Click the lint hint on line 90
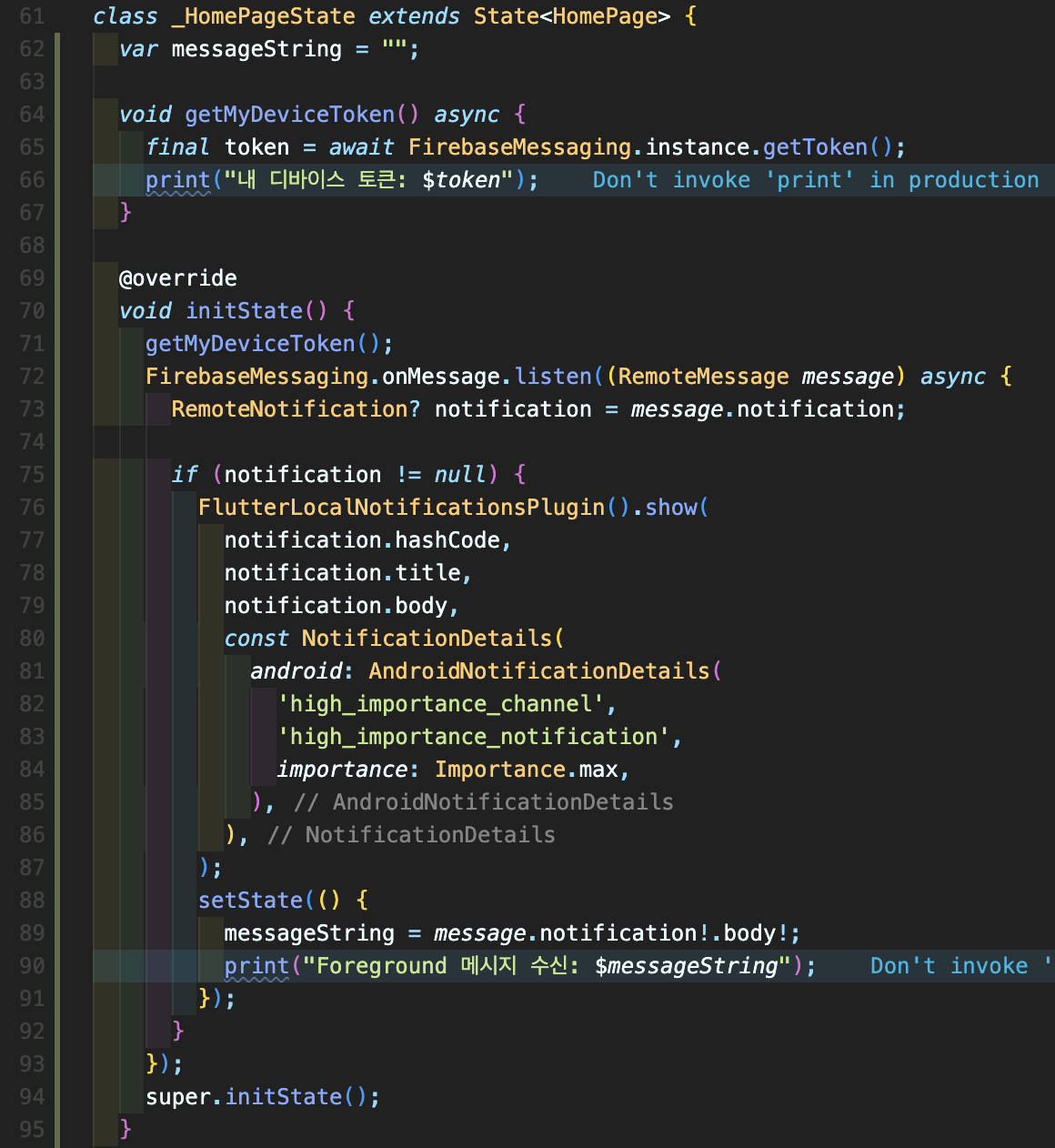 click(x=961, y=966)
